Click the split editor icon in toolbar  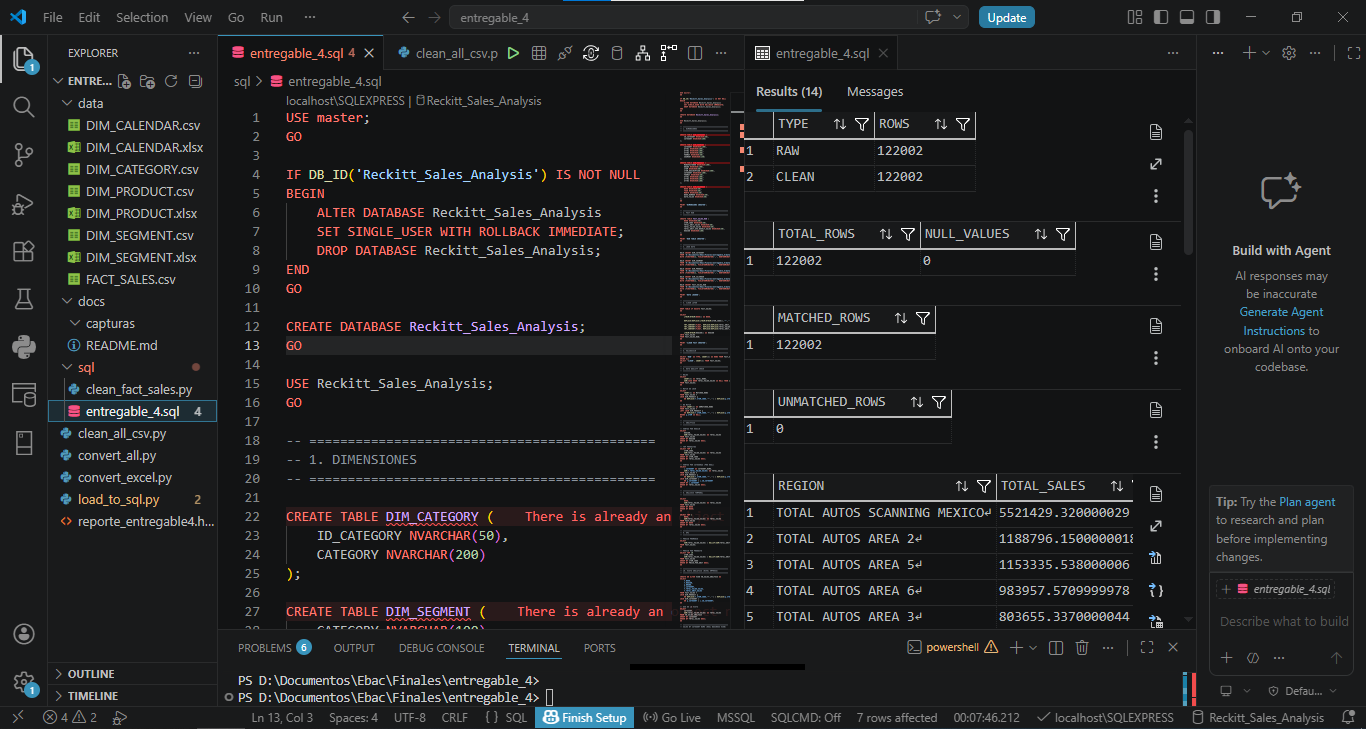(x=695, y=53)
